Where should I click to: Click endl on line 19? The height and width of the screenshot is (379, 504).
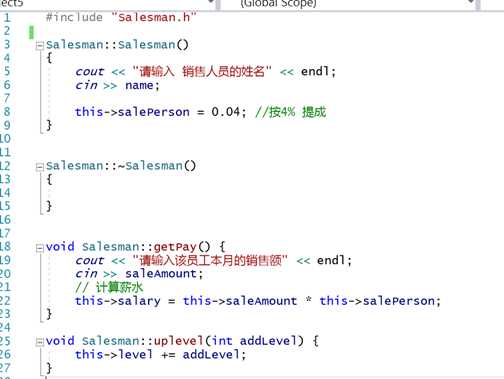(x=331, y=260)
